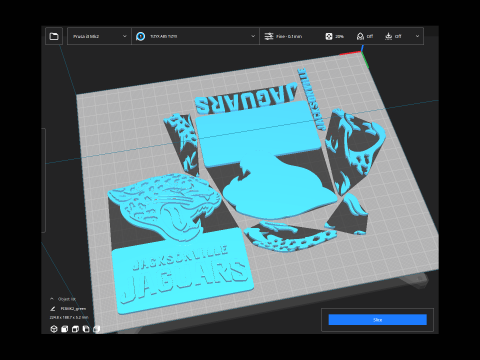Image resolution: width=480 pixels, height=360 pixels.
Task: Select the fourth view cube icon
Action: pyautogui.click(x=86, y=329)
